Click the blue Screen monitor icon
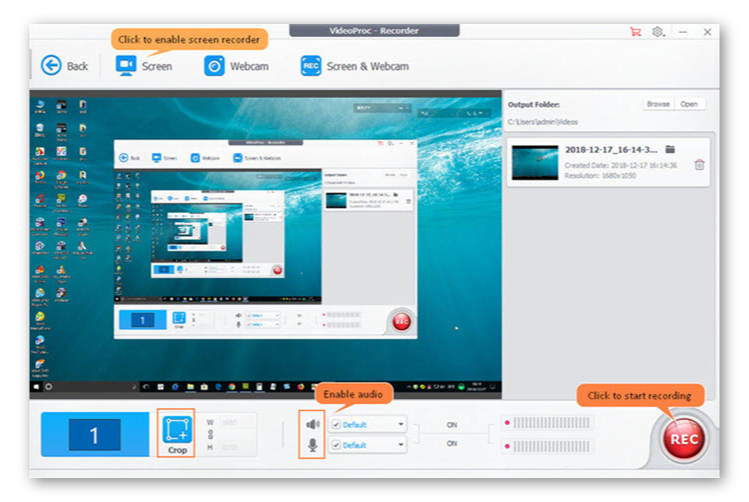The height and width of the screenshot is (502, 749). tap(126, 65)
